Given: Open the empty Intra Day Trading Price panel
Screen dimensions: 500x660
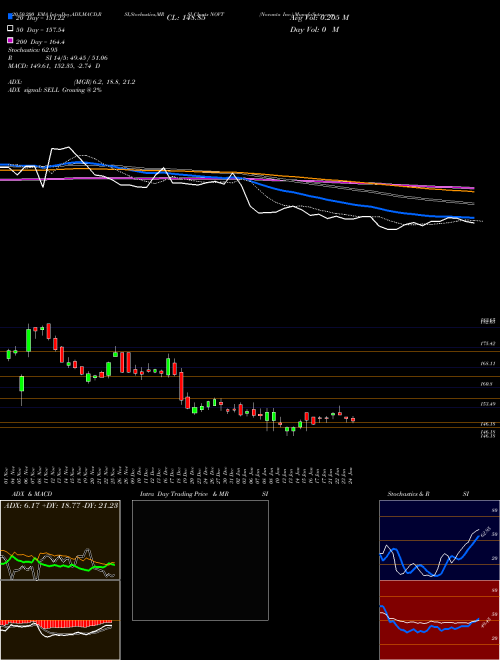Looking at the screenshot, I should (200, 560).
